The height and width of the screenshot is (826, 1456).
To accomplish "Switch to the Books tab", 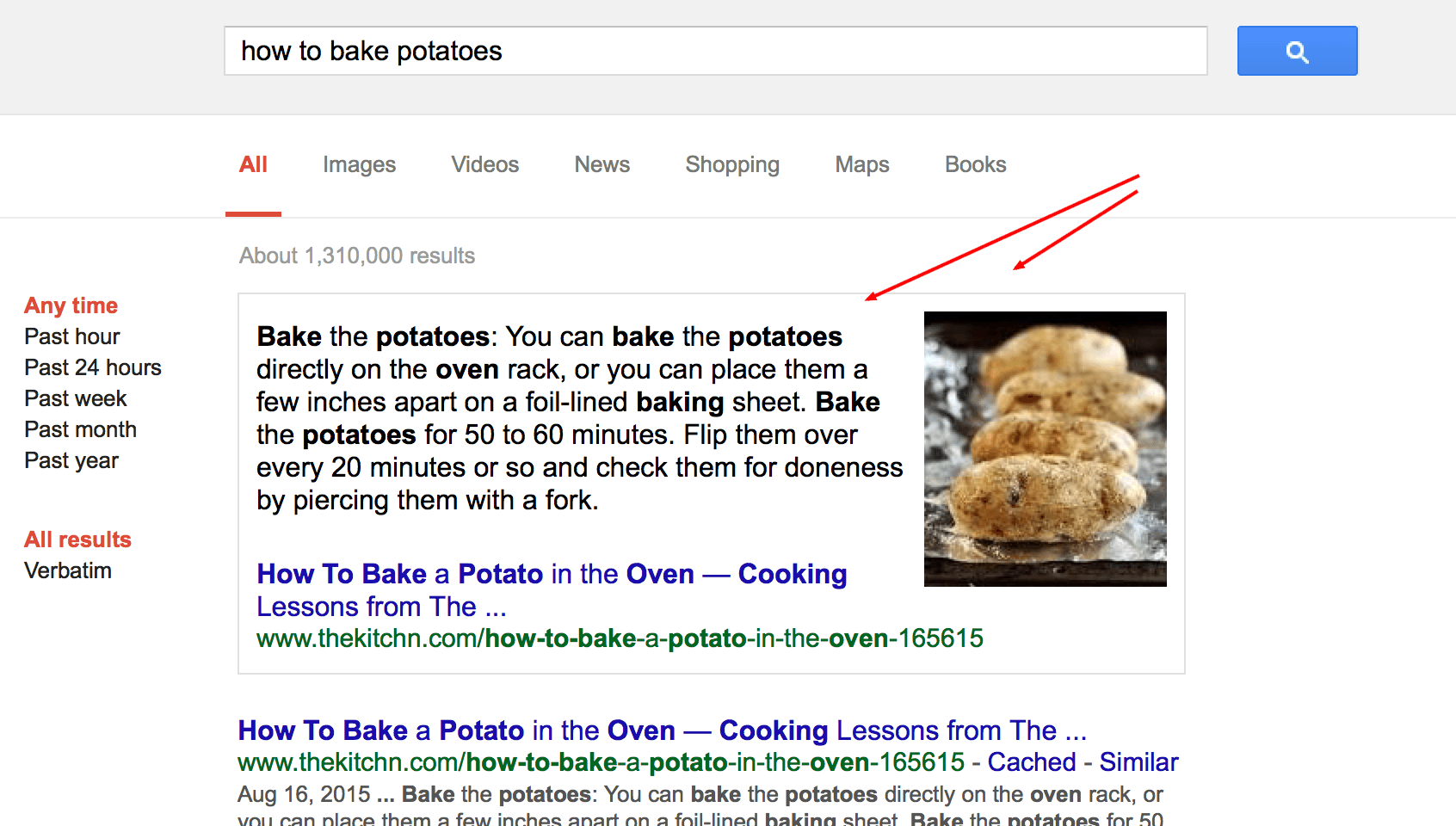I will tap(975, 164).
